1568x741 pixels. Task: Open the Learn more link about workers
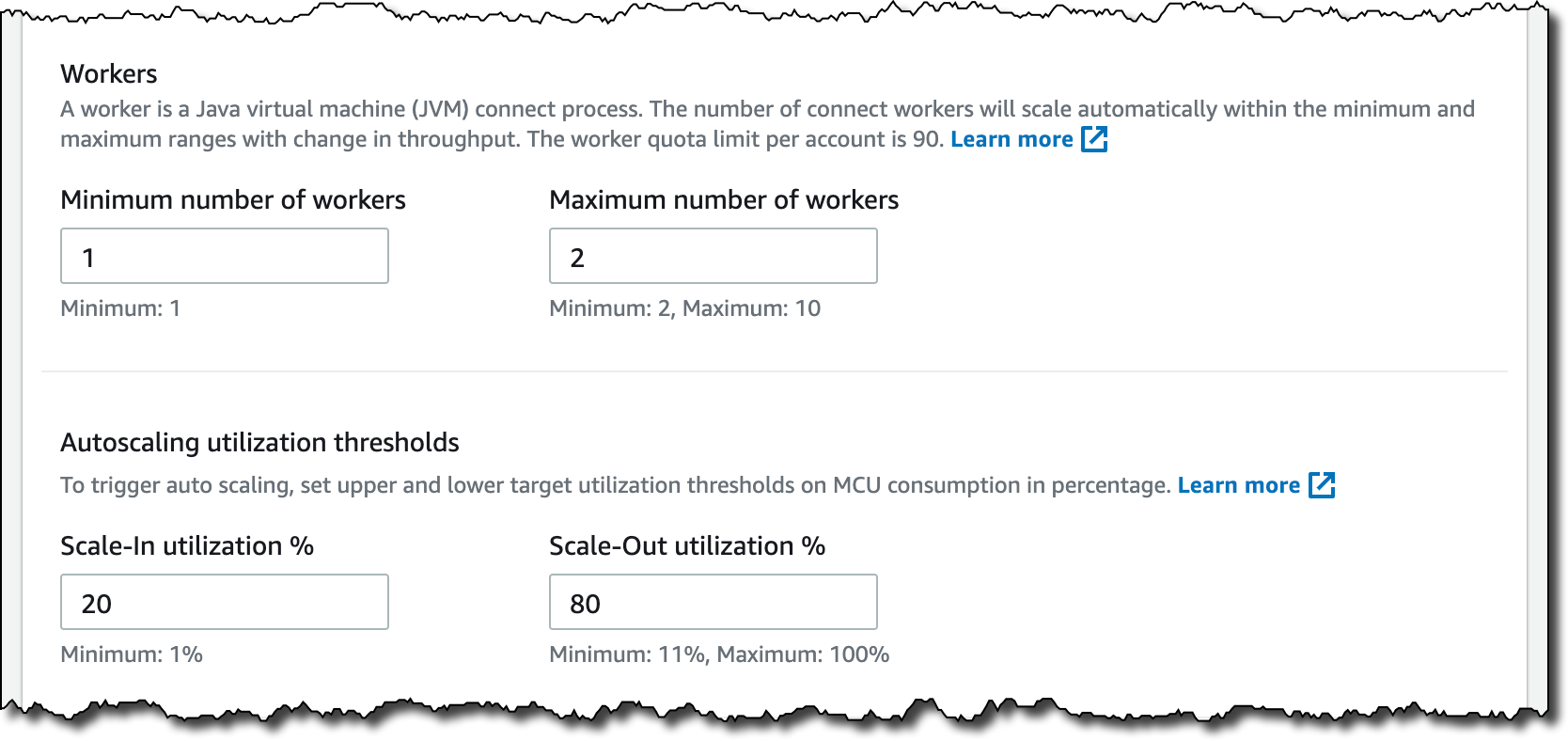1011,139
